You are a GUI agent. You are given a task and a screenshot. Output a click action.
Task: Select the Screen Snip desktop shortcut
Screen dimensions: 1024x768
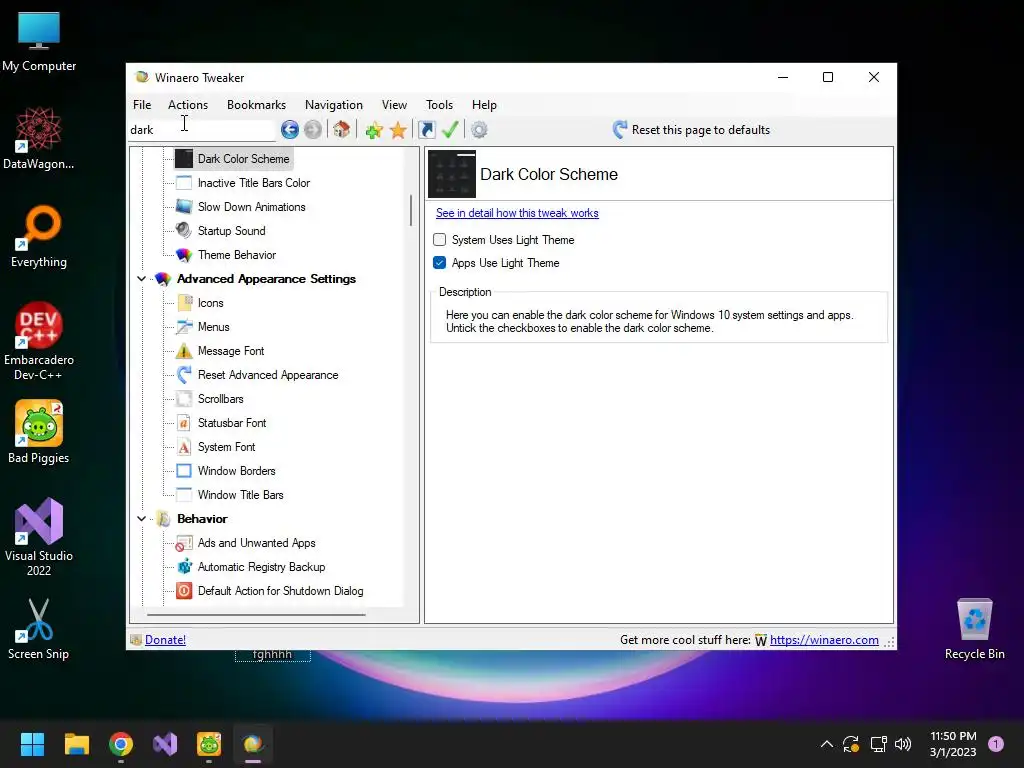click(x=39, y=629)
